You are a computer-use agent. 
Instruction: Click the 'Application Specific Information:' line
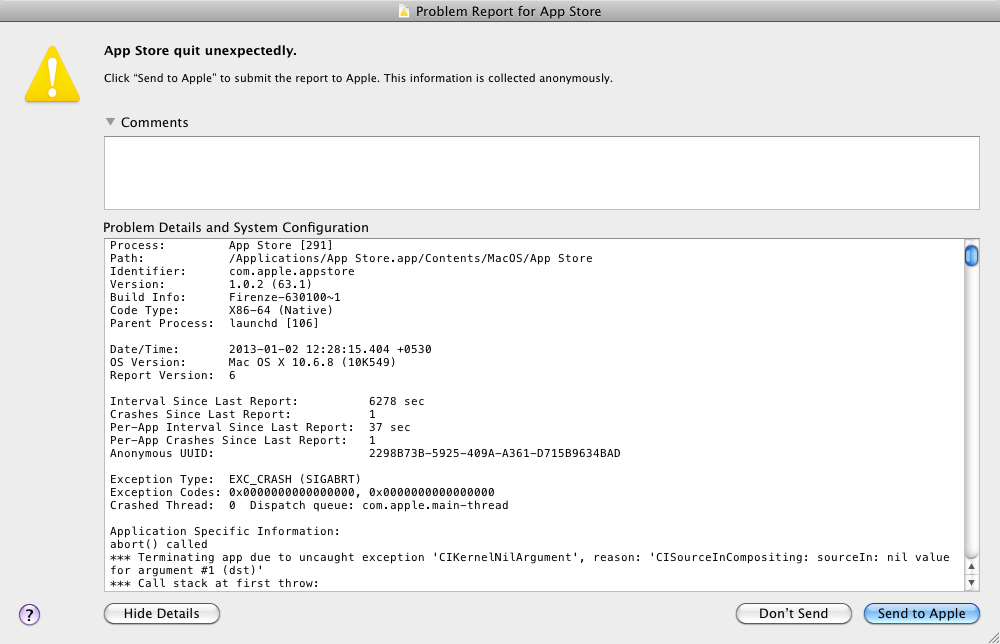pyautogui.click(x=225, y=531)
